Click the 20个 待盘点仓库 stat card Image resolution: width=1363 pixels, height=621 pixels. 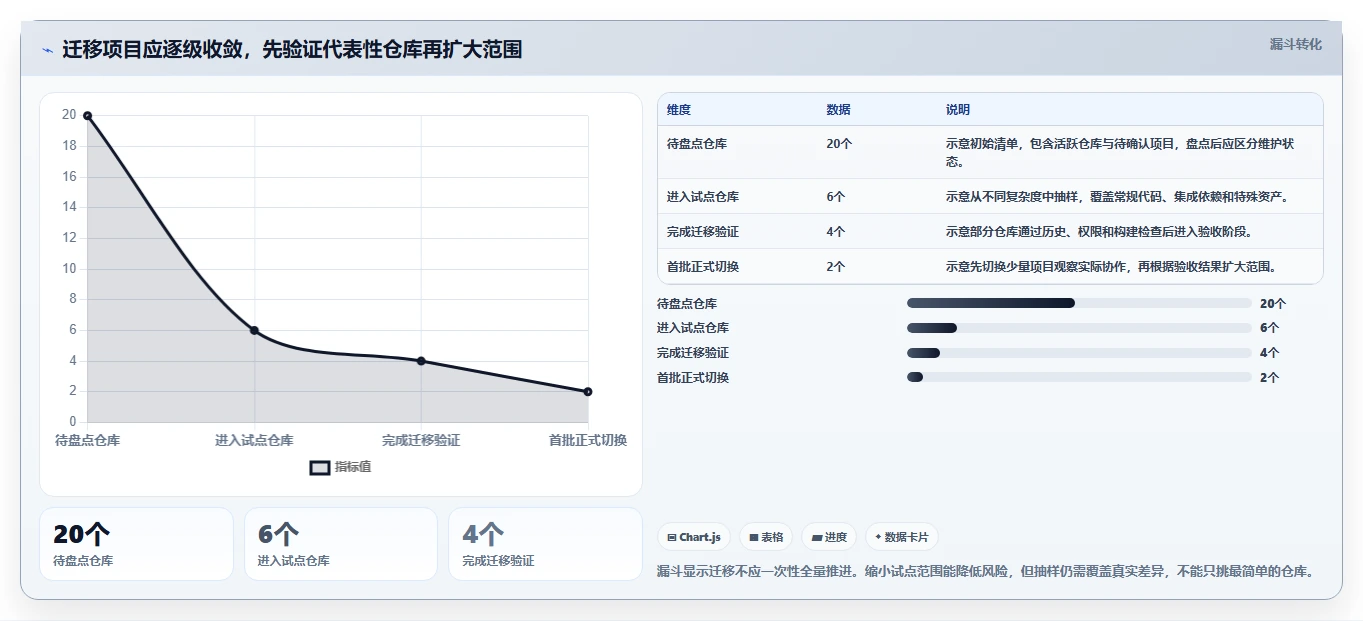[136, 544]
